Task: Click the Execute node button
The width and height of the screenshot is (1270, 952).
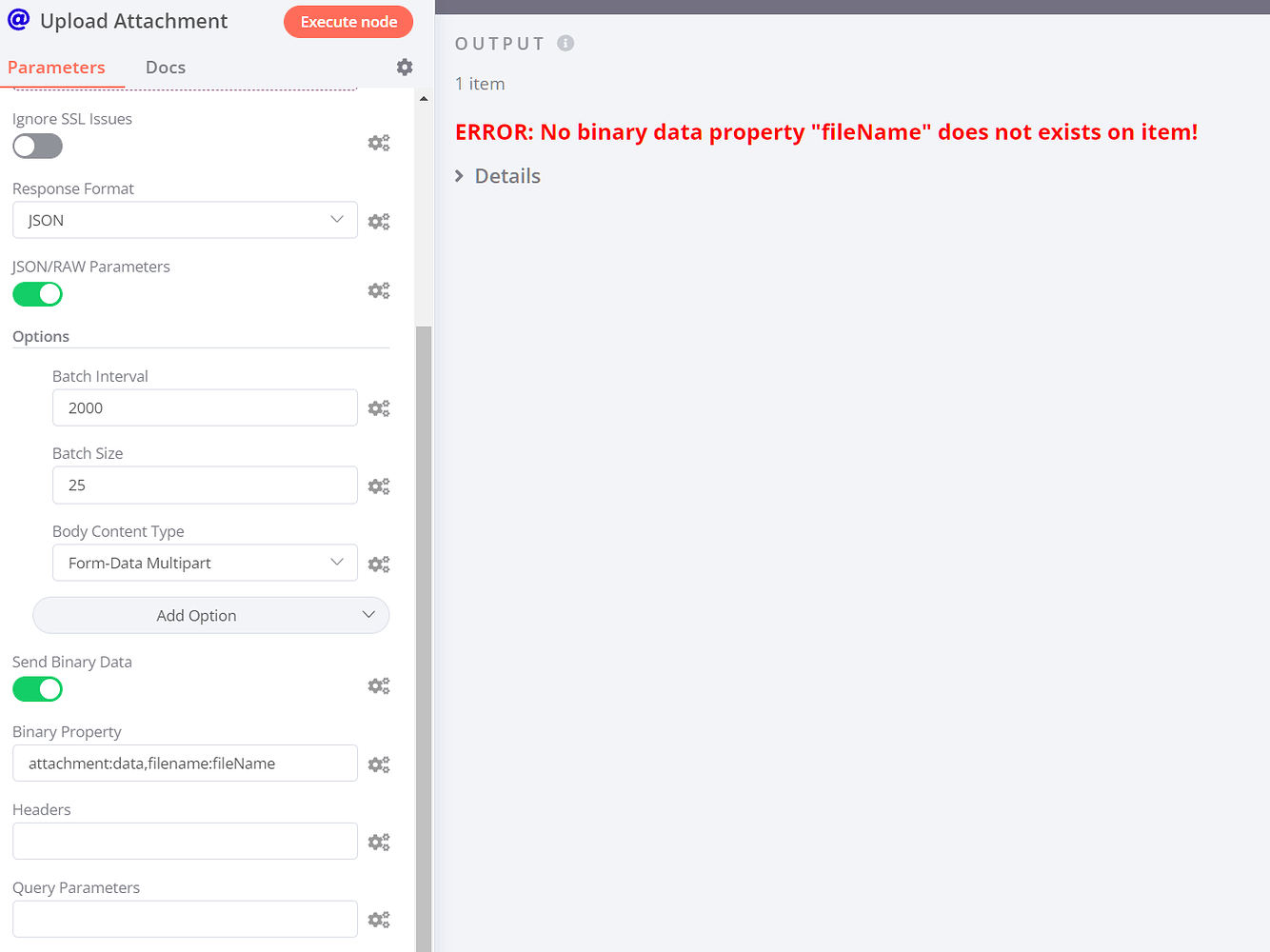Action: (x=348, y=21)
